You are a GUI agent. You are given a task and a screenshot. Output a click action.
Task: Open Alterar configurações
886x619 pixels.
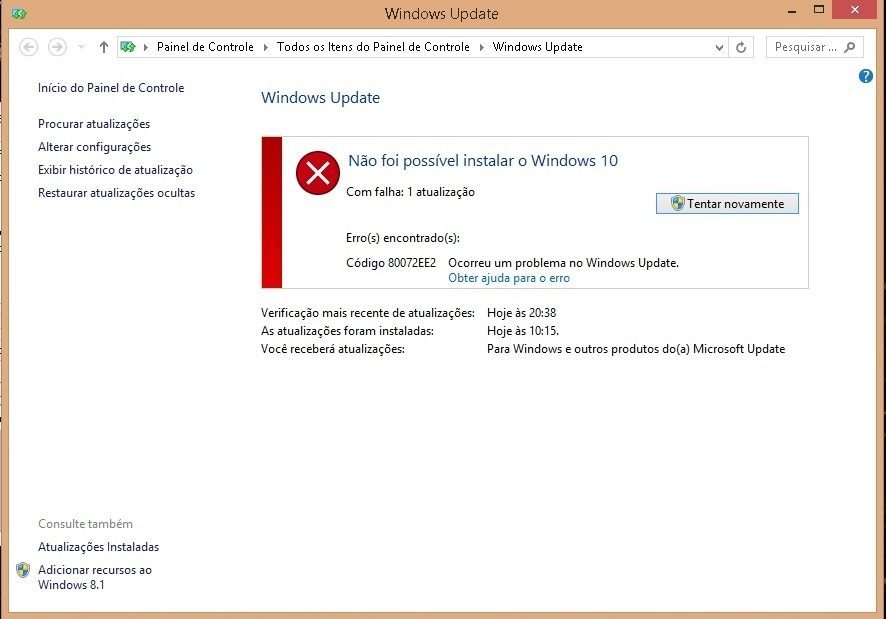click(x=94, y=147)
